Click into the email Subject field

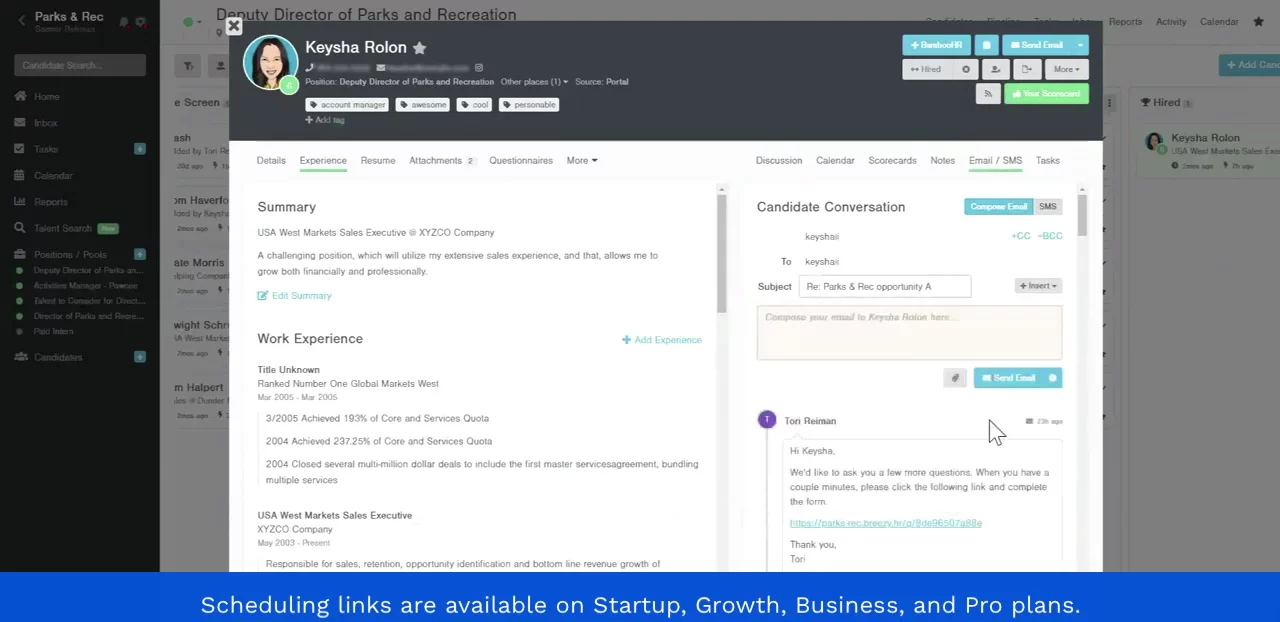(x=884, y=287)
